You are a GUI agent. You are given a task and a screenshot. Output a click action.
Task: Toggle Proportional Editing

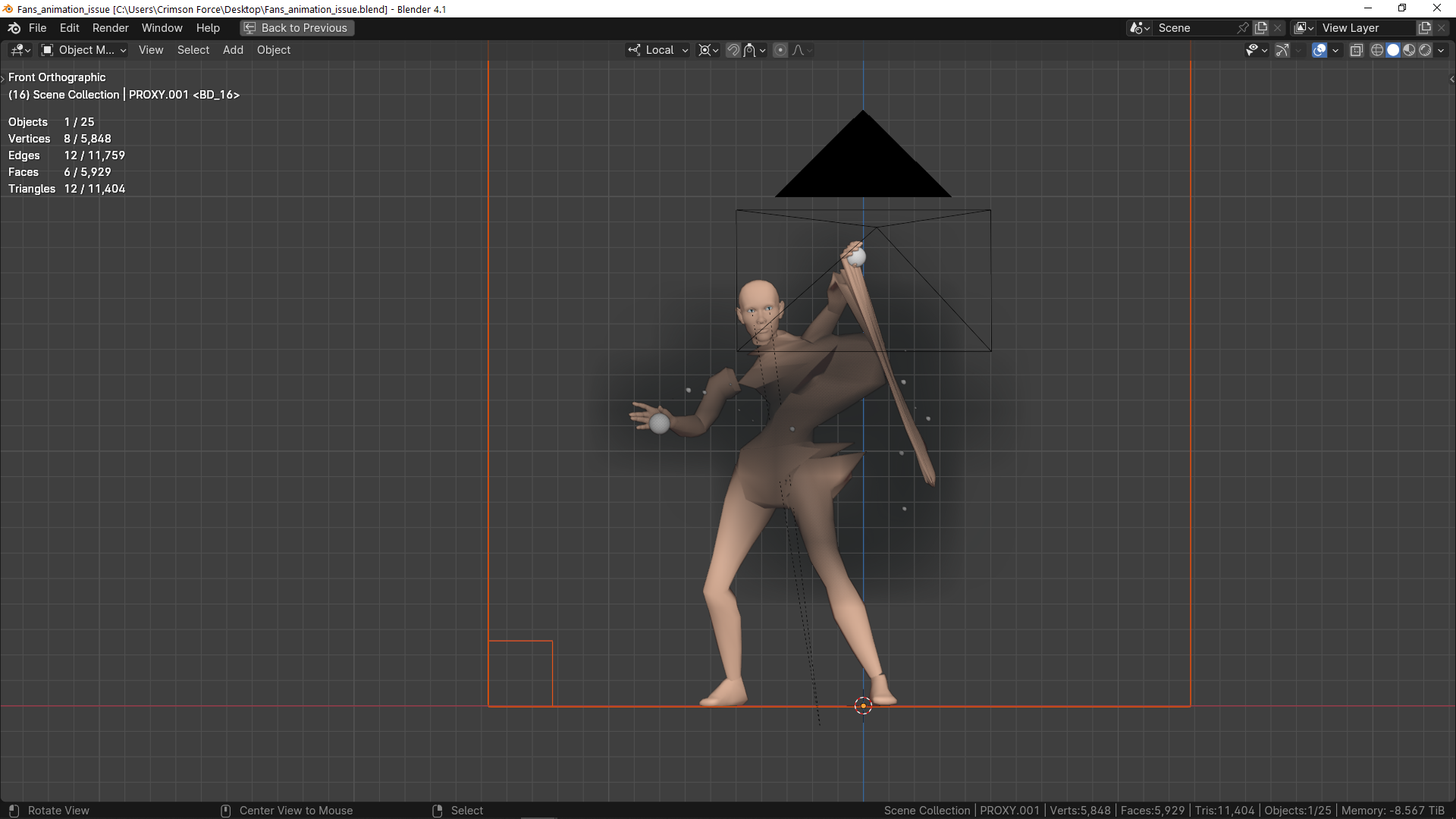click(780, 50)
